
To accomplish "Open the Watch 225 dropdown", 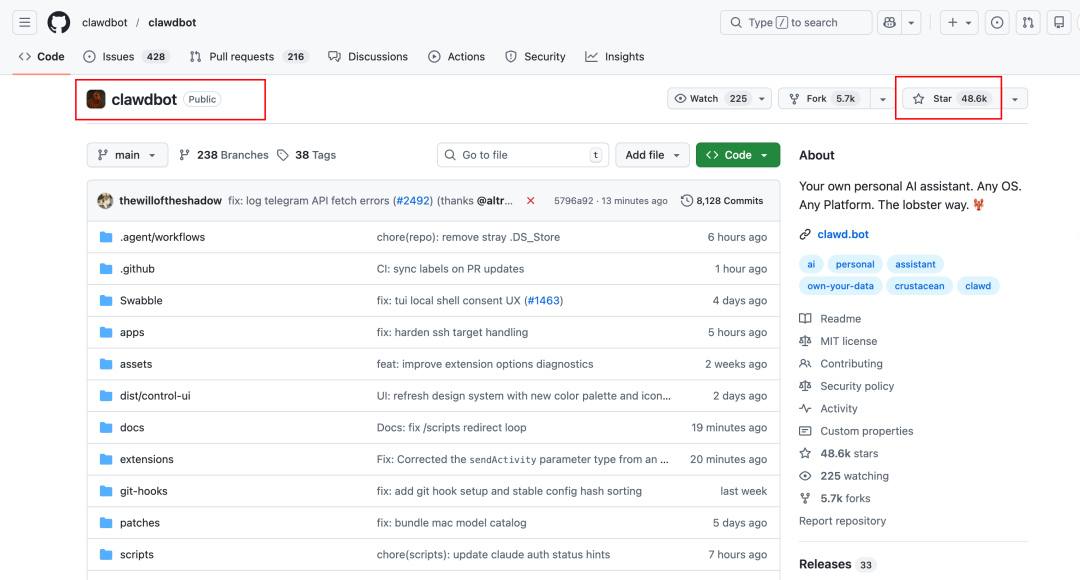I will click(719, 99).
